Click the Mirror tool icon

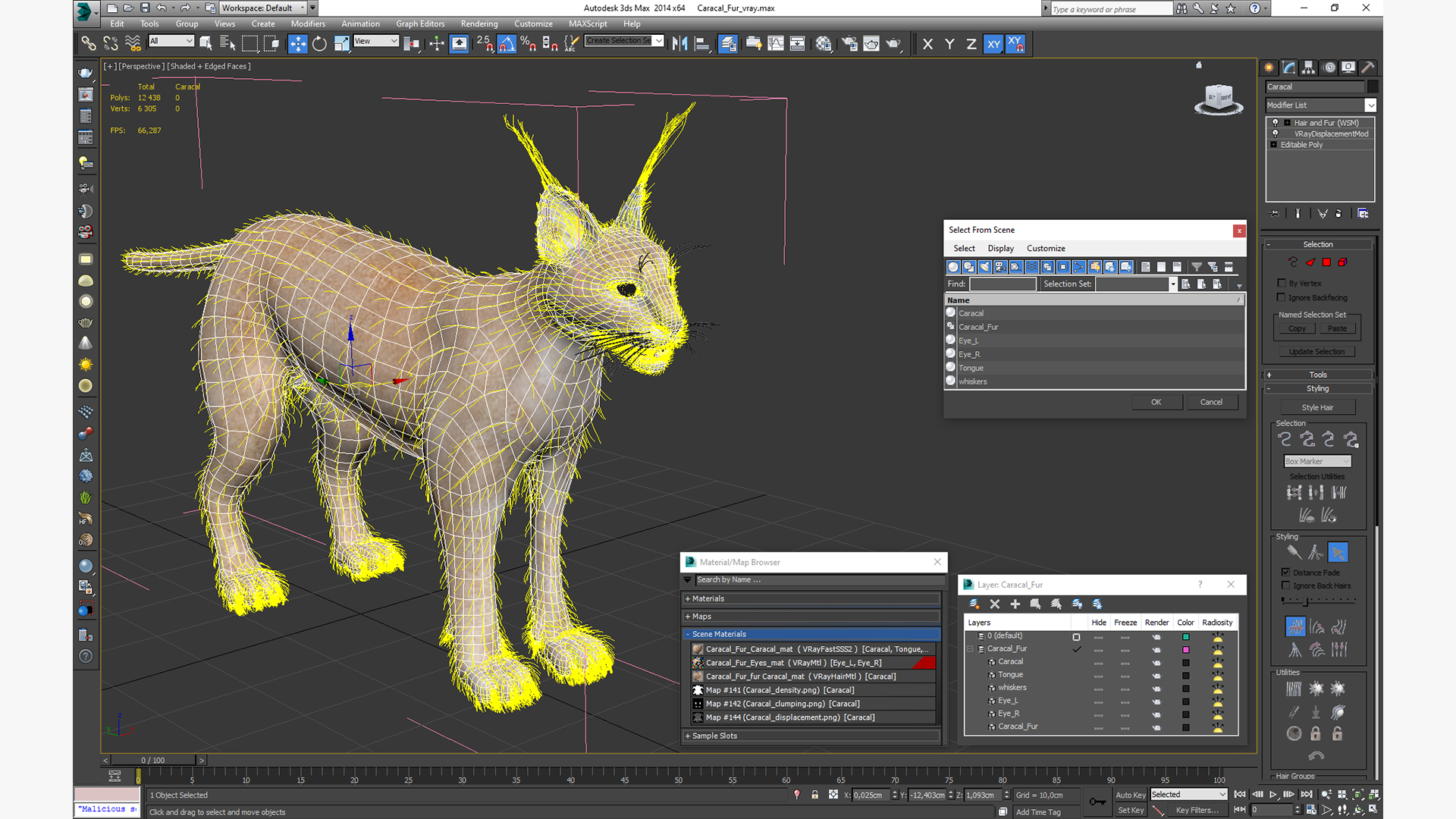coord(679,44)
